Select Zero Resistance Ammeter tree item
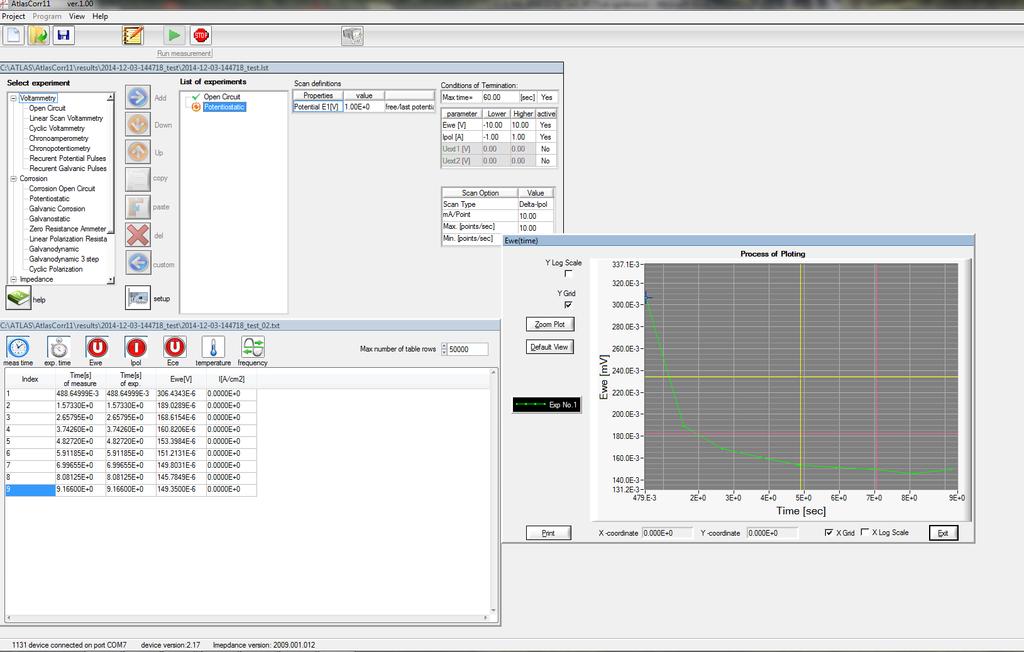 [x=67, y=229]
